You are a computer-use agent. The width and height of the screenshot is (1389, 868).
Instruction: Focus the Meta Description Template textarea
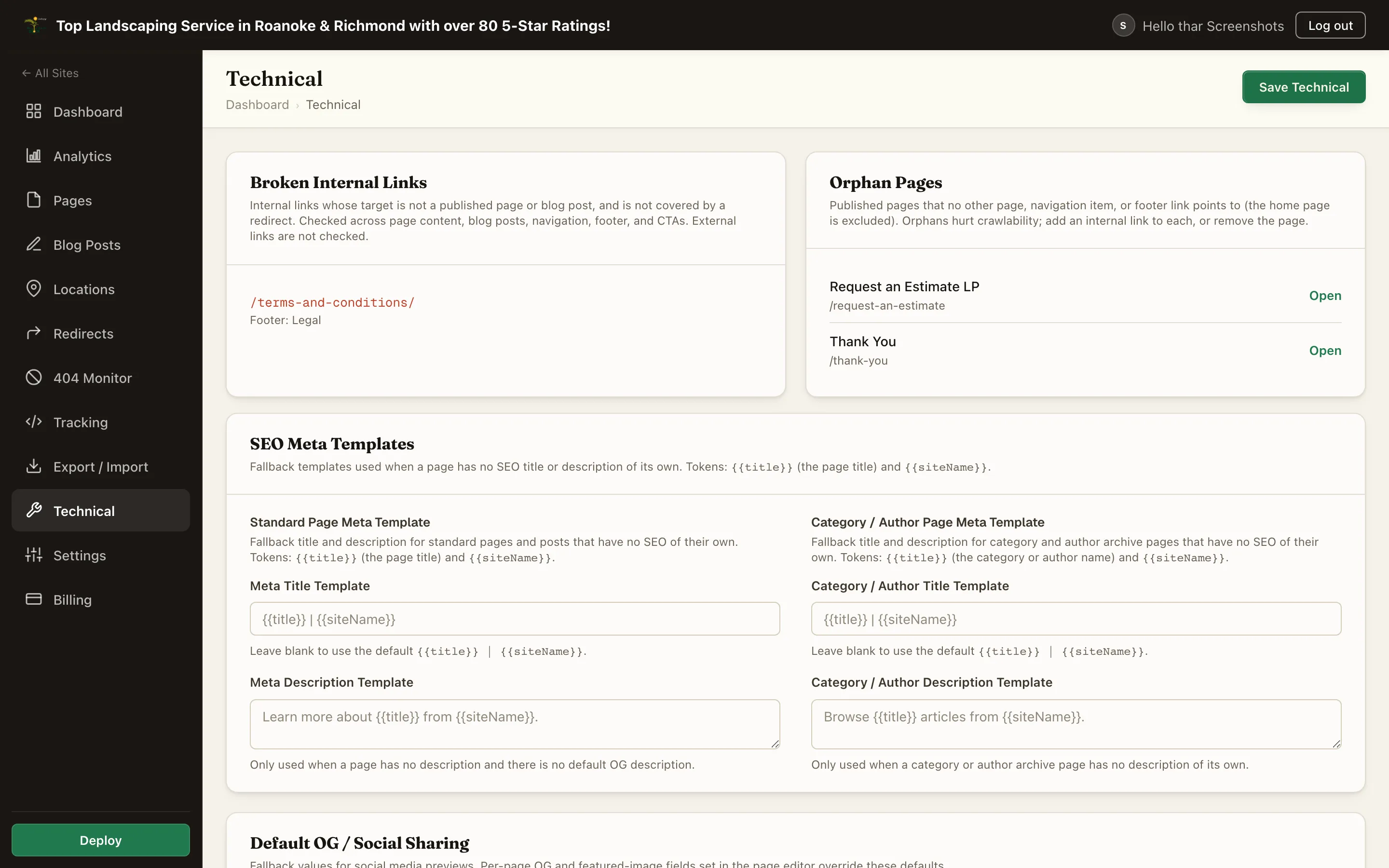tap(514, 724)
